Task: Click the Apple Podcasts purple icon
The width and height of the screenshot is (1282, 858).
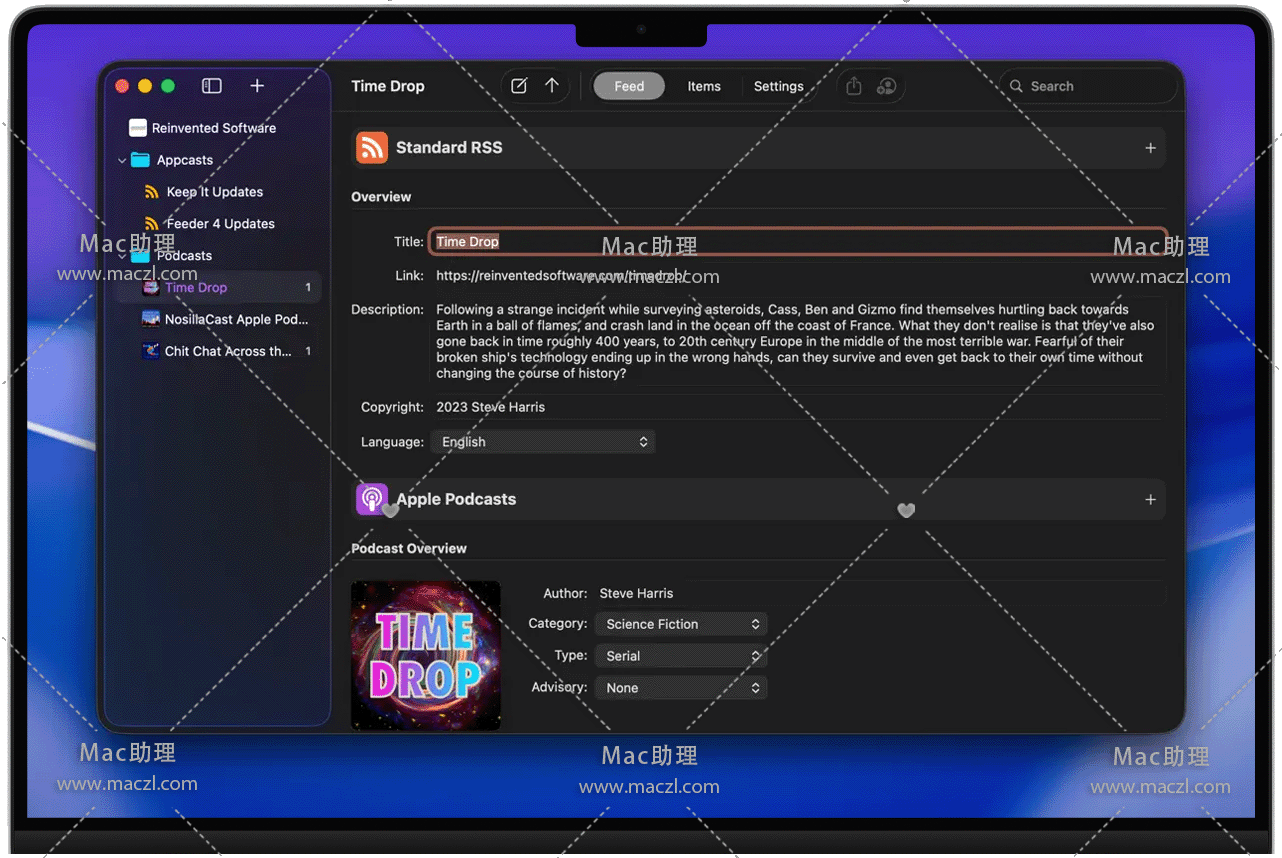Action: [372, 499]
